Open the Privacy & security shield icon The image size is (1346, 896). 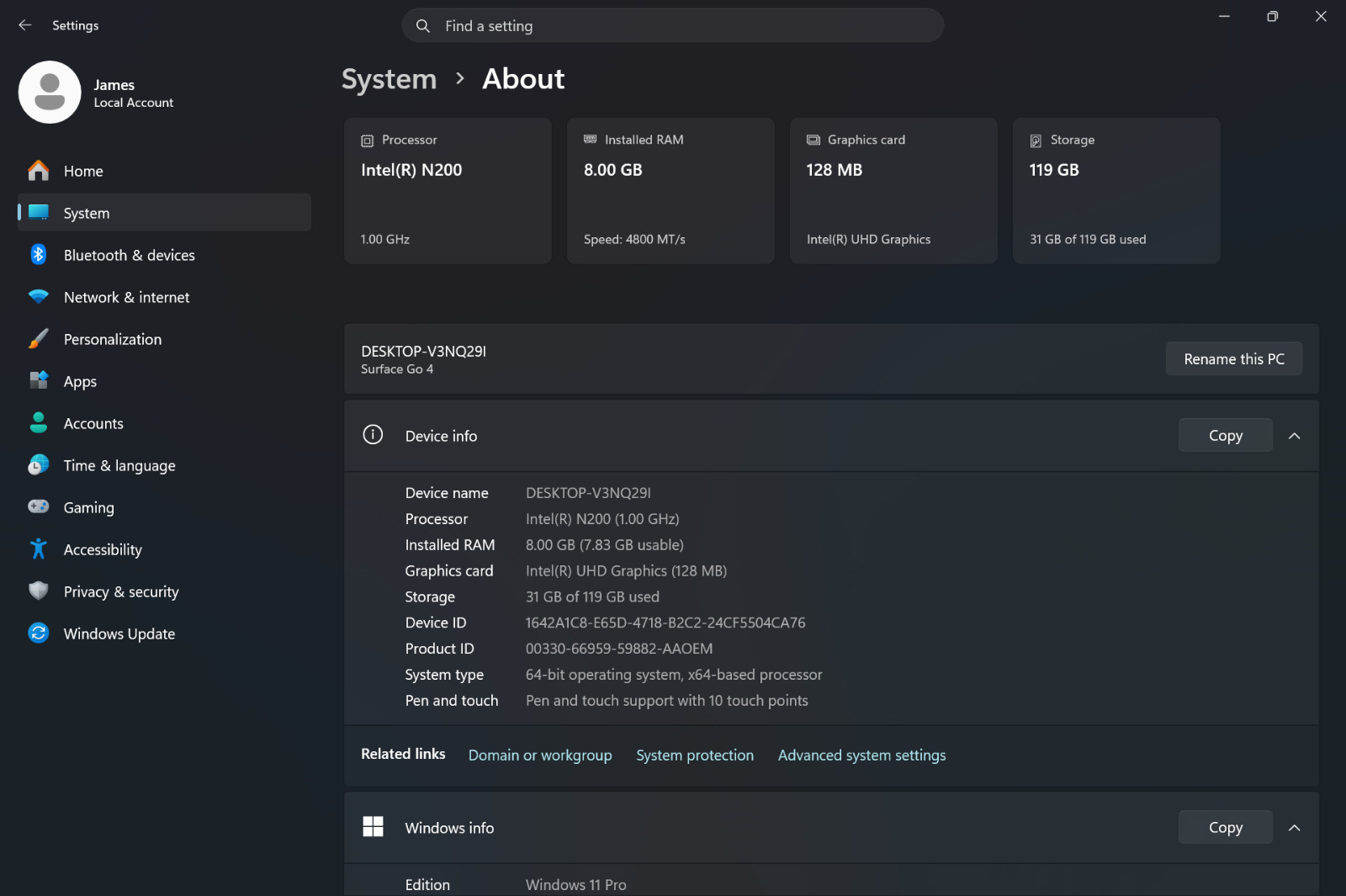(x=39, y=591)
